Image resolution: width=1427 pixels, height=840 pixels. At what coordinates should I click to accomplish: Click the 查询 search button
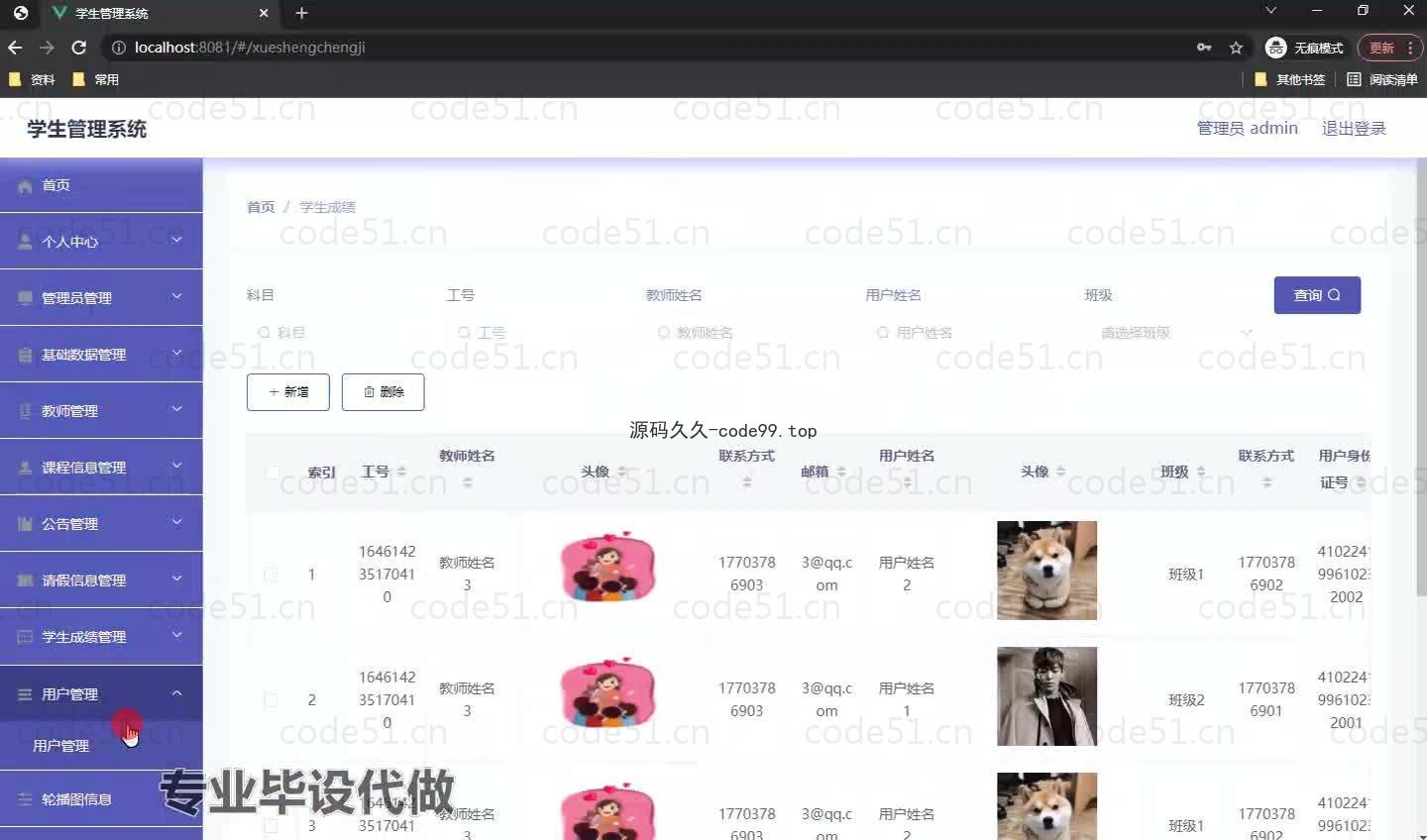[1317, 295]
